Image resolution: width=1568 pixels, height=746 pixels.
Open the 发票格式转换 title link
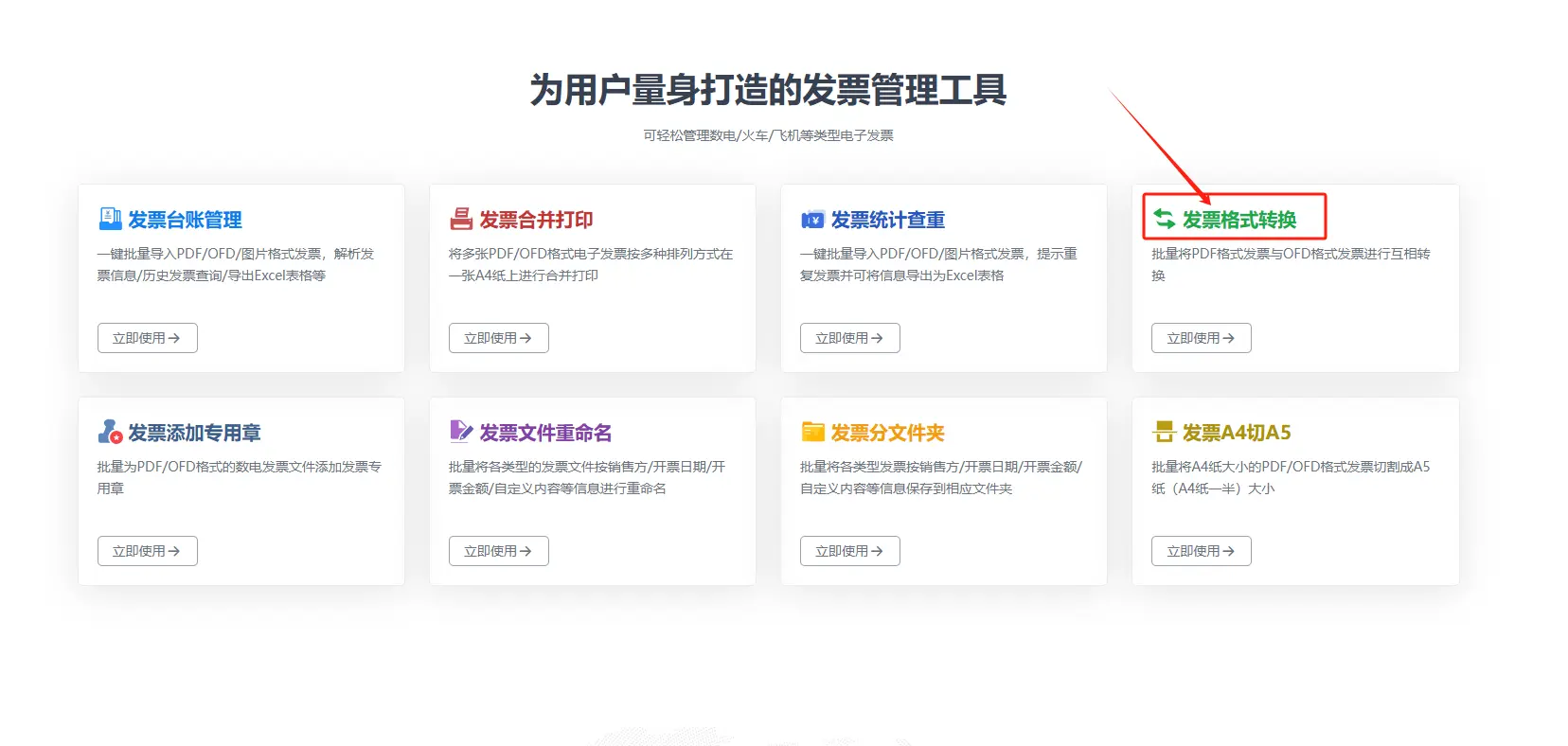click(x=1238, y=220)
